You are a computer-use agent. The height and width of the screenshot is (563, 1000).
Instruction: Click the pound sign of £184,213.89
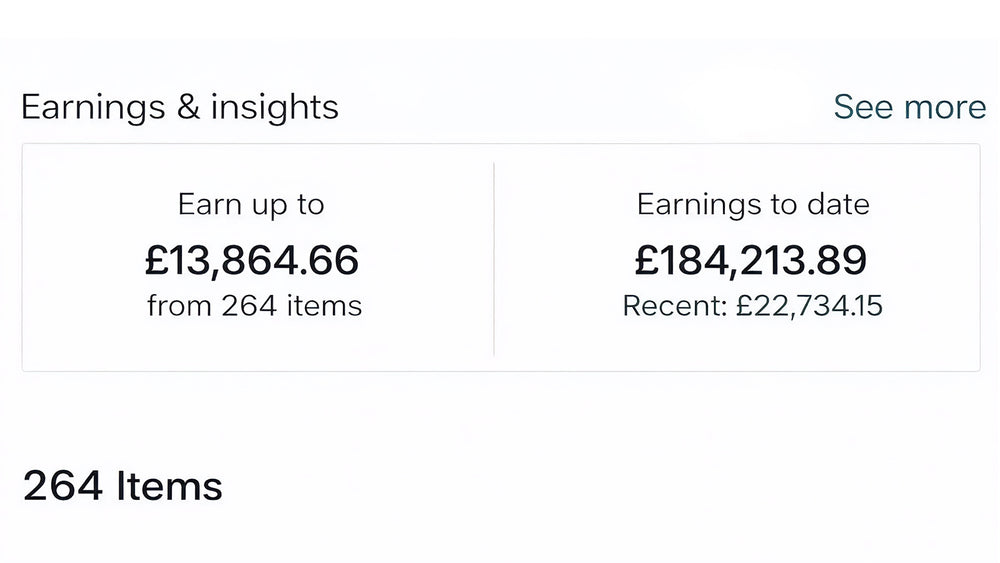pyautogui.click(x=645, y=260)
